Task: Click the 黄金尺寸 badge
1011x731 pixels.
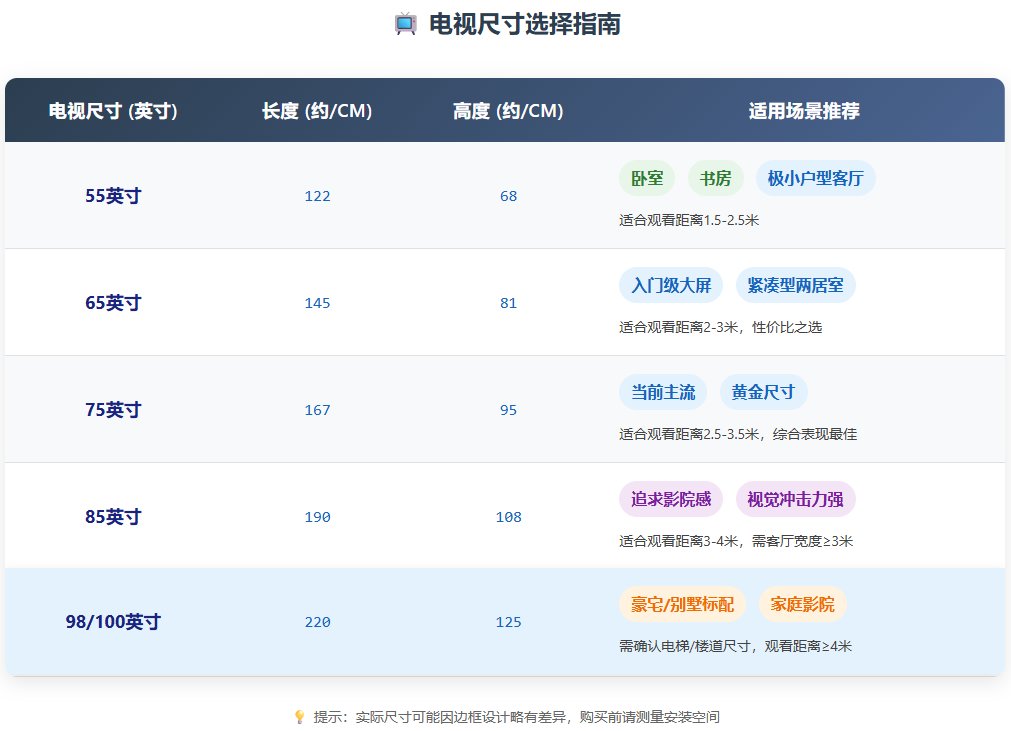Action: click(764, 392)
